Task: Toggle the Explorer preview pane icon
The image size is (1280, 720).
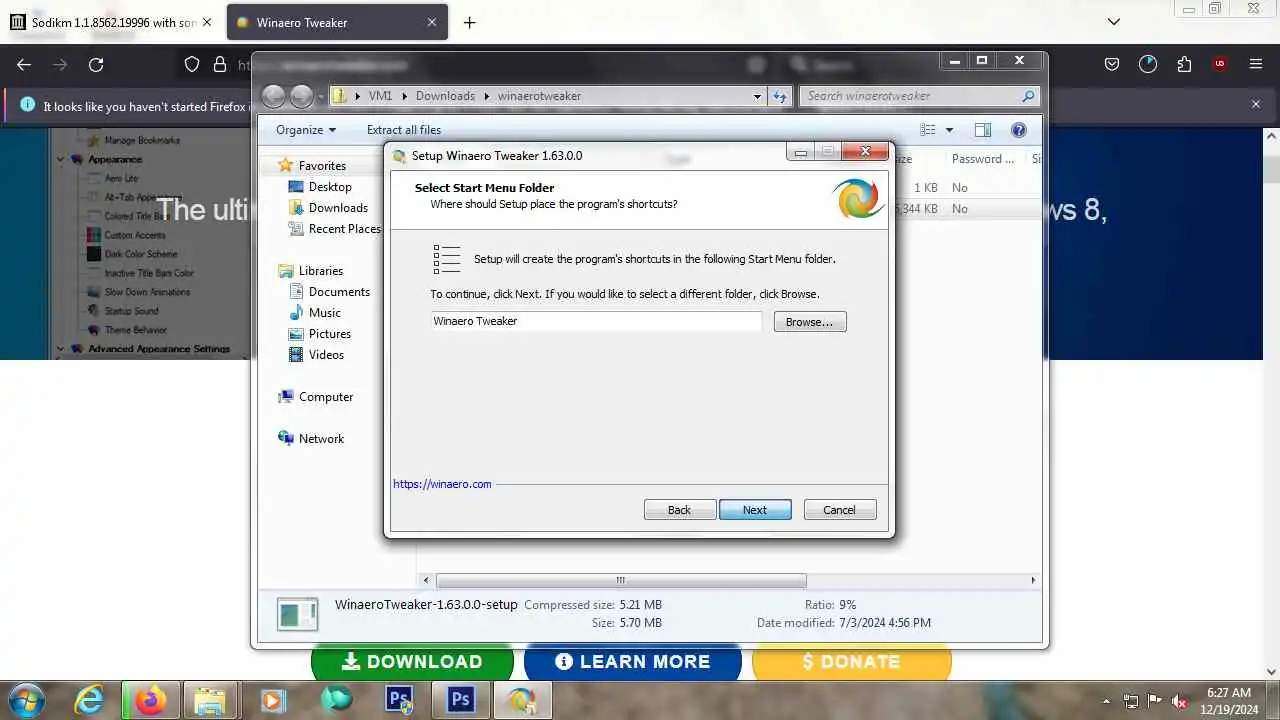Action: point(983,130)
